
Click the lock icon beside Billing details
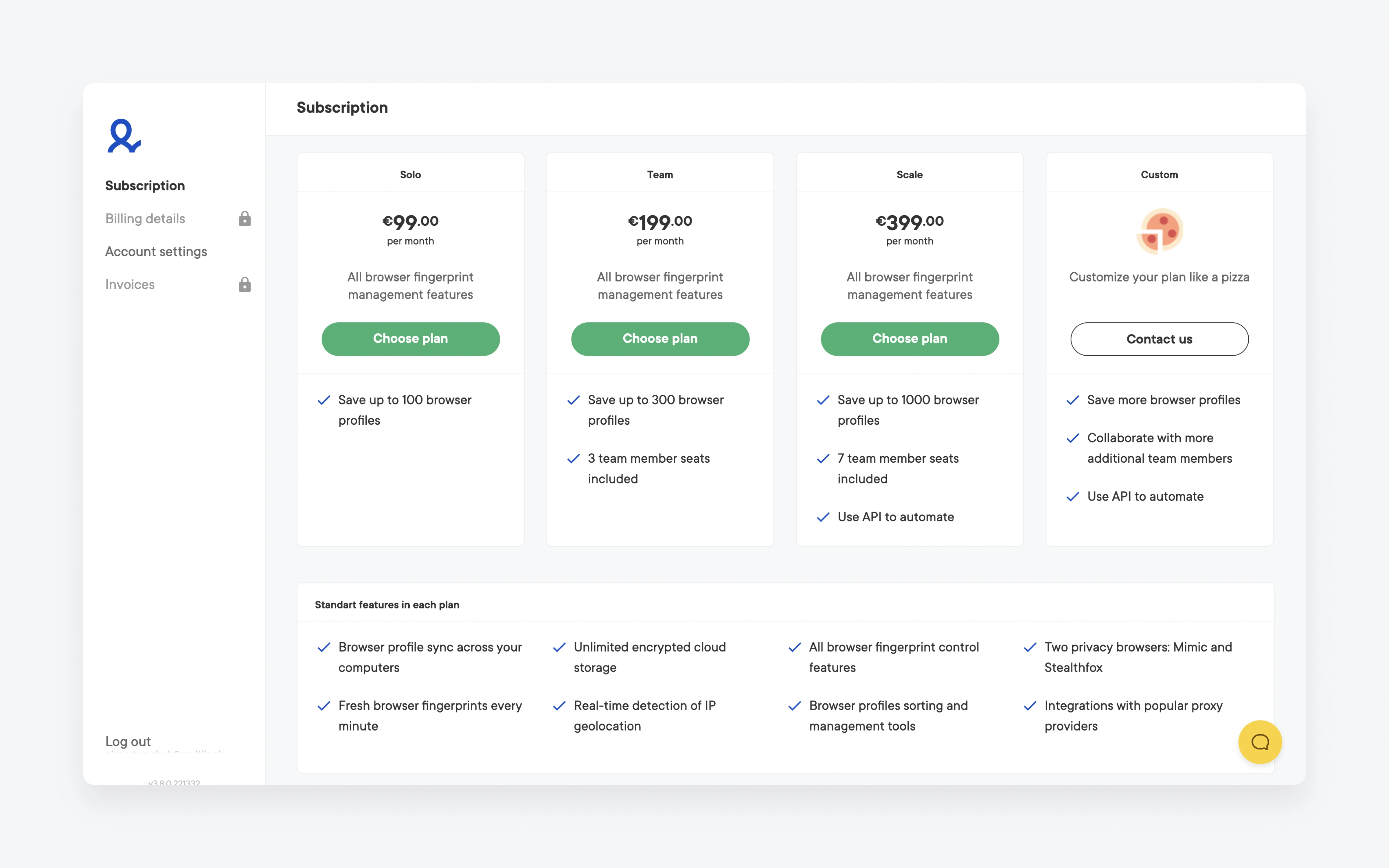(x=245, y=219)
